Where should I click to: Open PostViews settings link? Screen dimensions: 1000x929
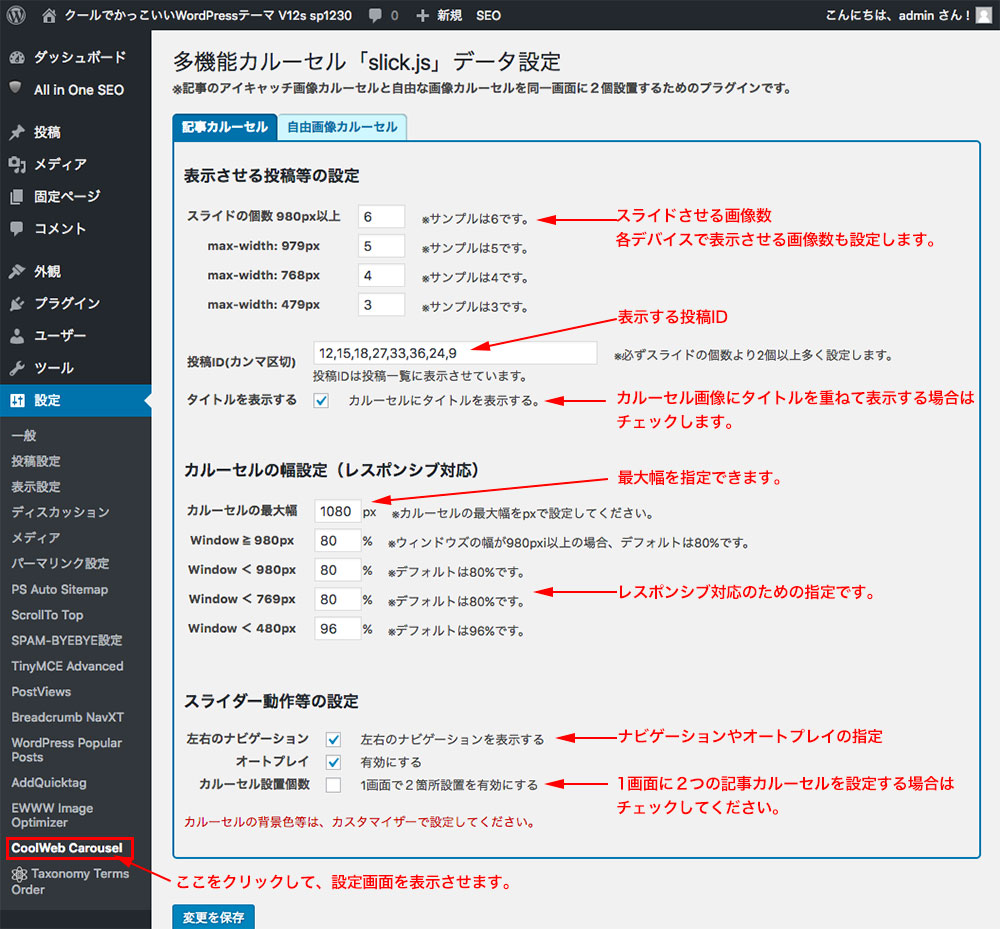(x=41, y=691)
